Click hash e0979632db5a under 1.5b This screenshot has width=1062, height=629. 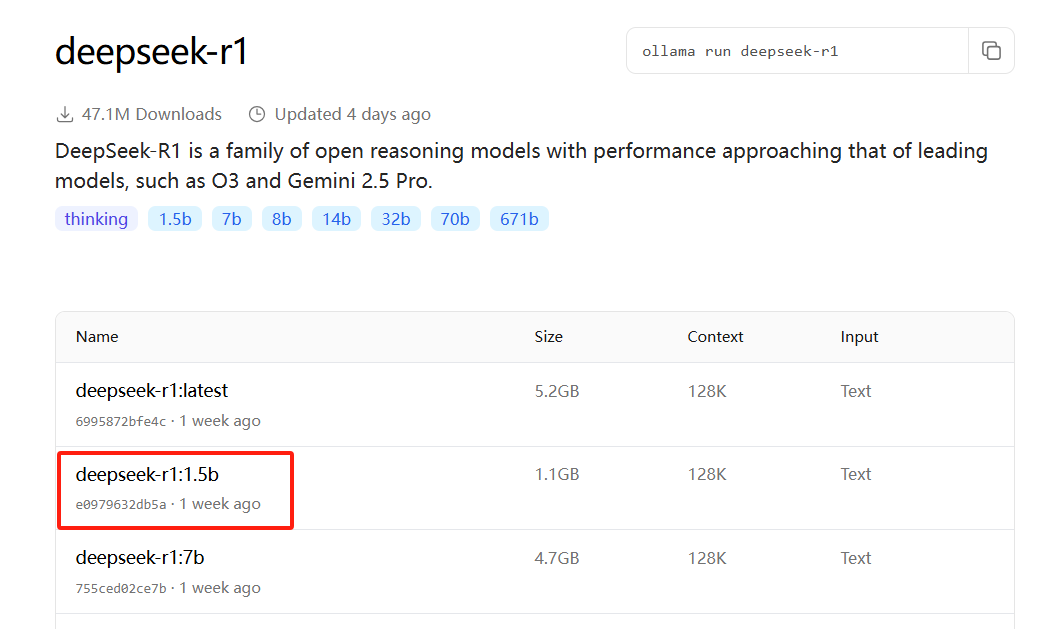coord(121,505)
